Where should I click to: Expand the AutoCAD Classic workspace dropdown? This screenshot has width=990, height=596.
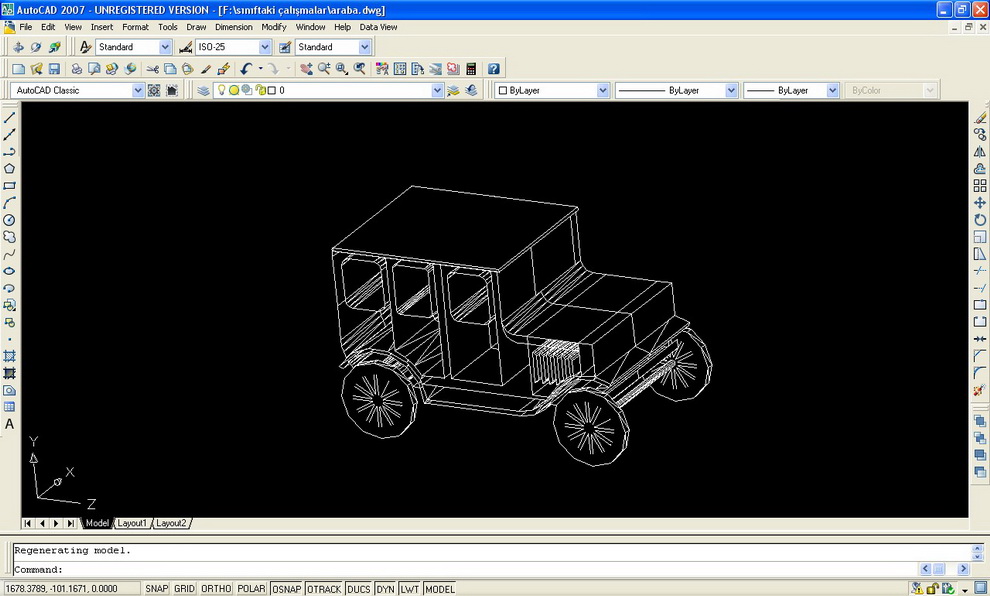138,90
